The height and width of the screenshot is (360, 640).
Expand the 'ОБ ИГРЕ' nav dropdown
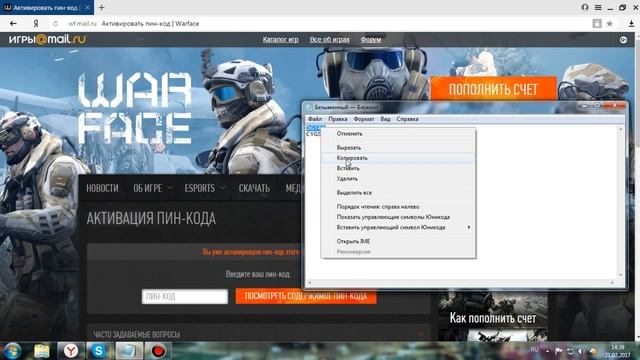(153, 188)
